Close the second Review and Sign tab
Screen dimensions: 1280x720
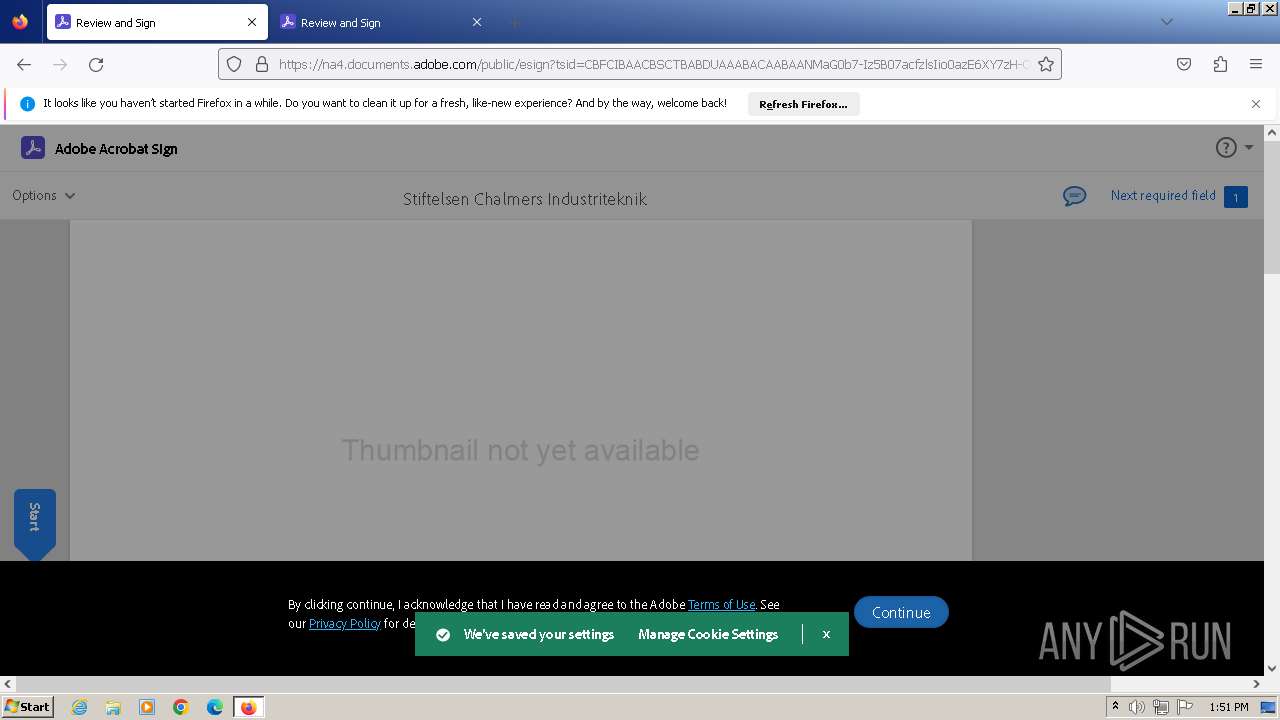477,22
